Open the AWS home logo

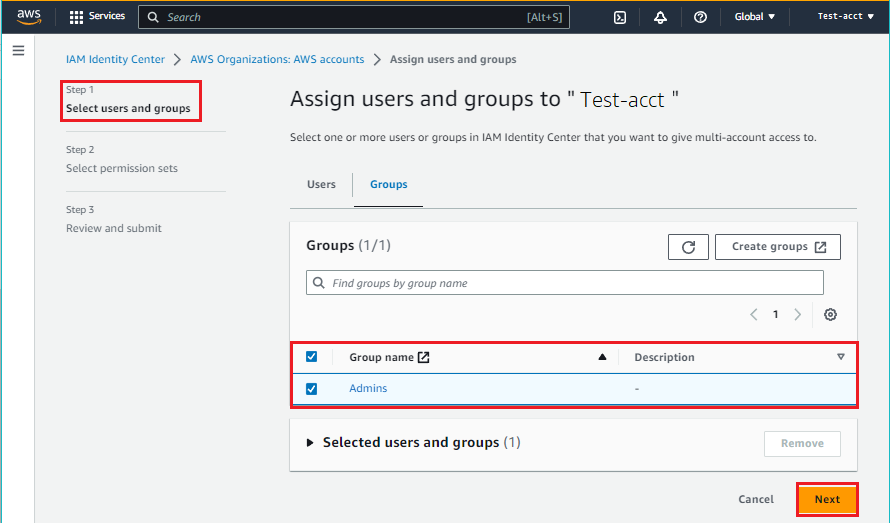(x=28, y=17)
